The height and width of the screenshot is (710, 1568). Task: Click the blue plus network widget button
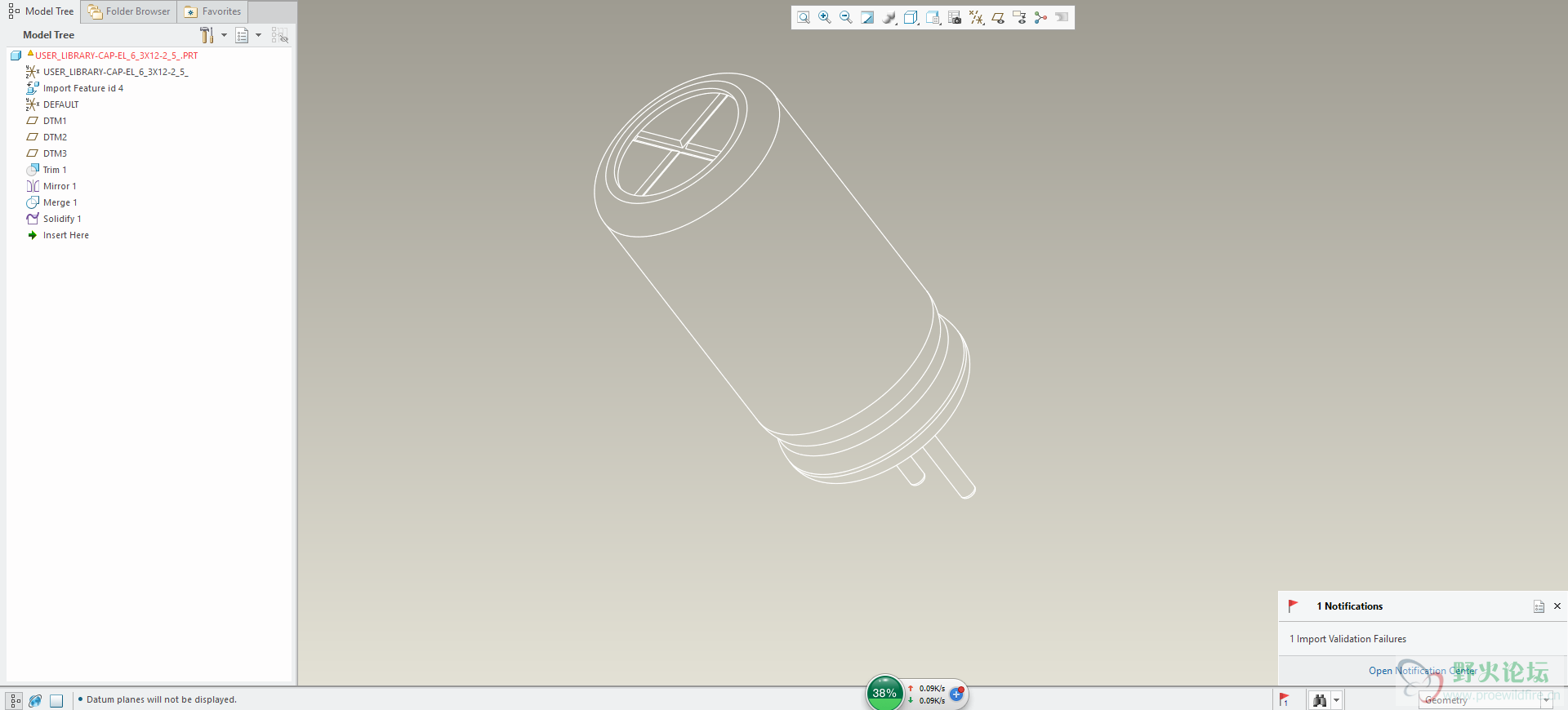[x=957, y=694]
